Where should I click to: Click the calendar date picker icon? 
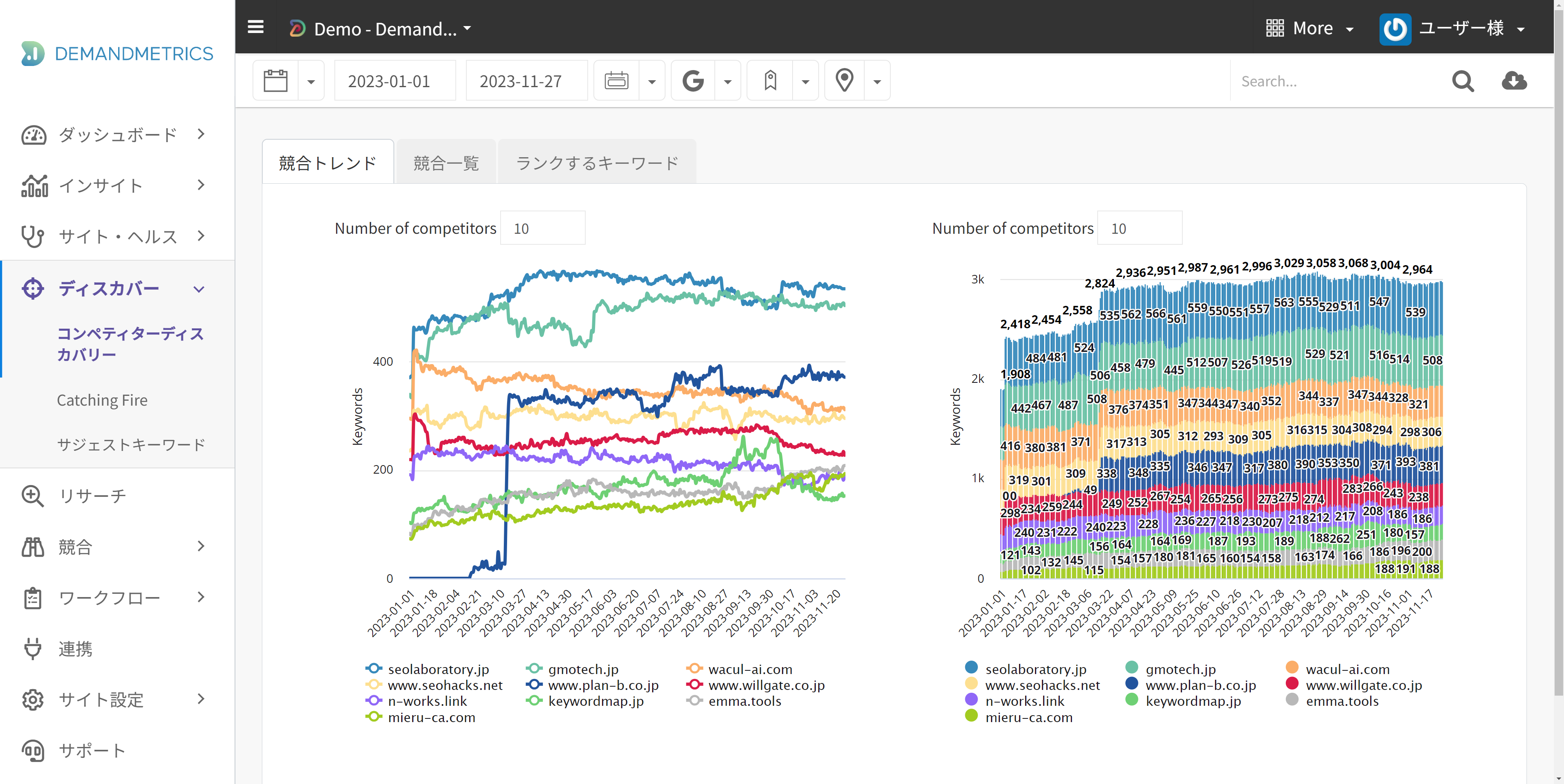coord(276,81)
